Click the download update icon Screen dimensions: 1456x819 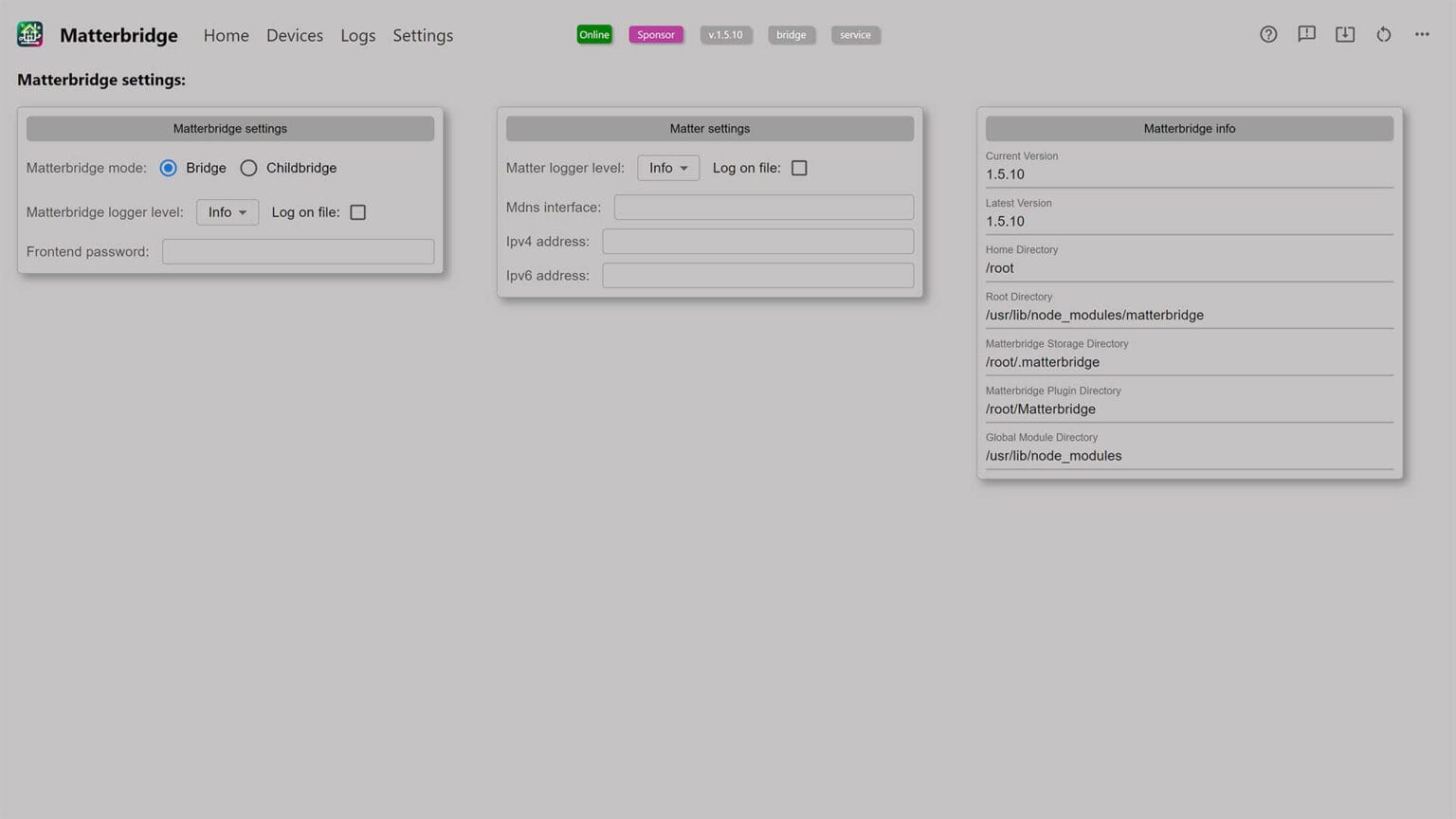[1344, 34]
